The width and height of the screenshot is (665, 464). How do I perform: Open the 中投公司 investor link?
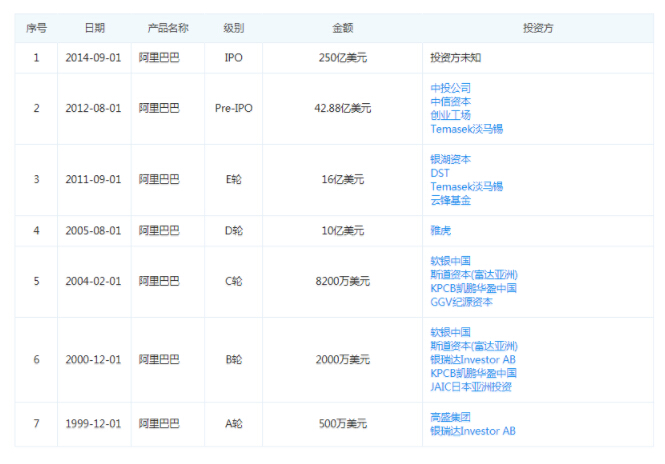click(x=450, y=89)
